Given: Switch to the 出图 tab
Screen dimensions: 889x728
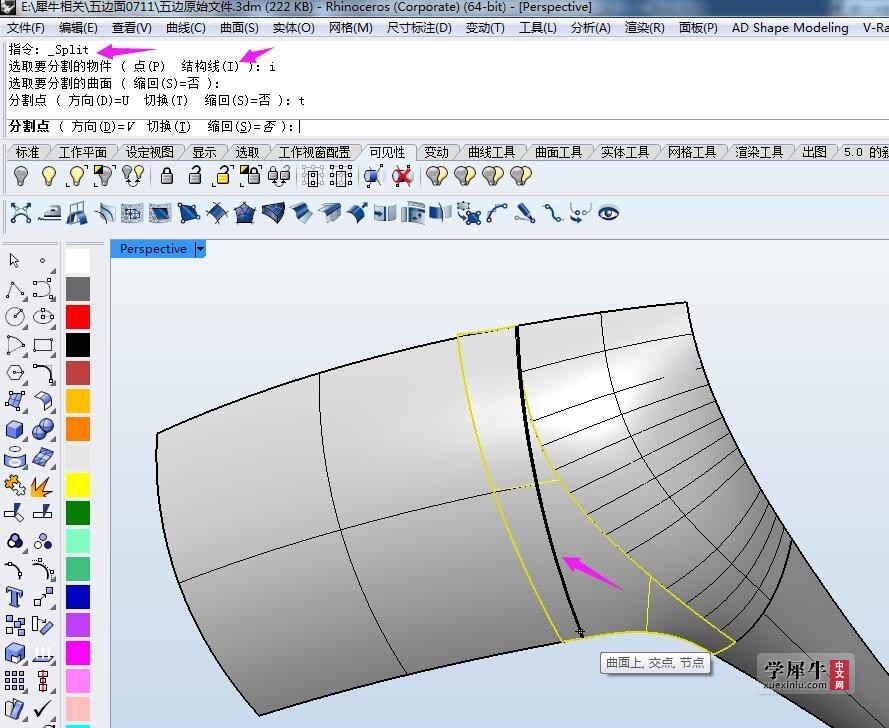Looking at the screenshot, I should 814,152.
